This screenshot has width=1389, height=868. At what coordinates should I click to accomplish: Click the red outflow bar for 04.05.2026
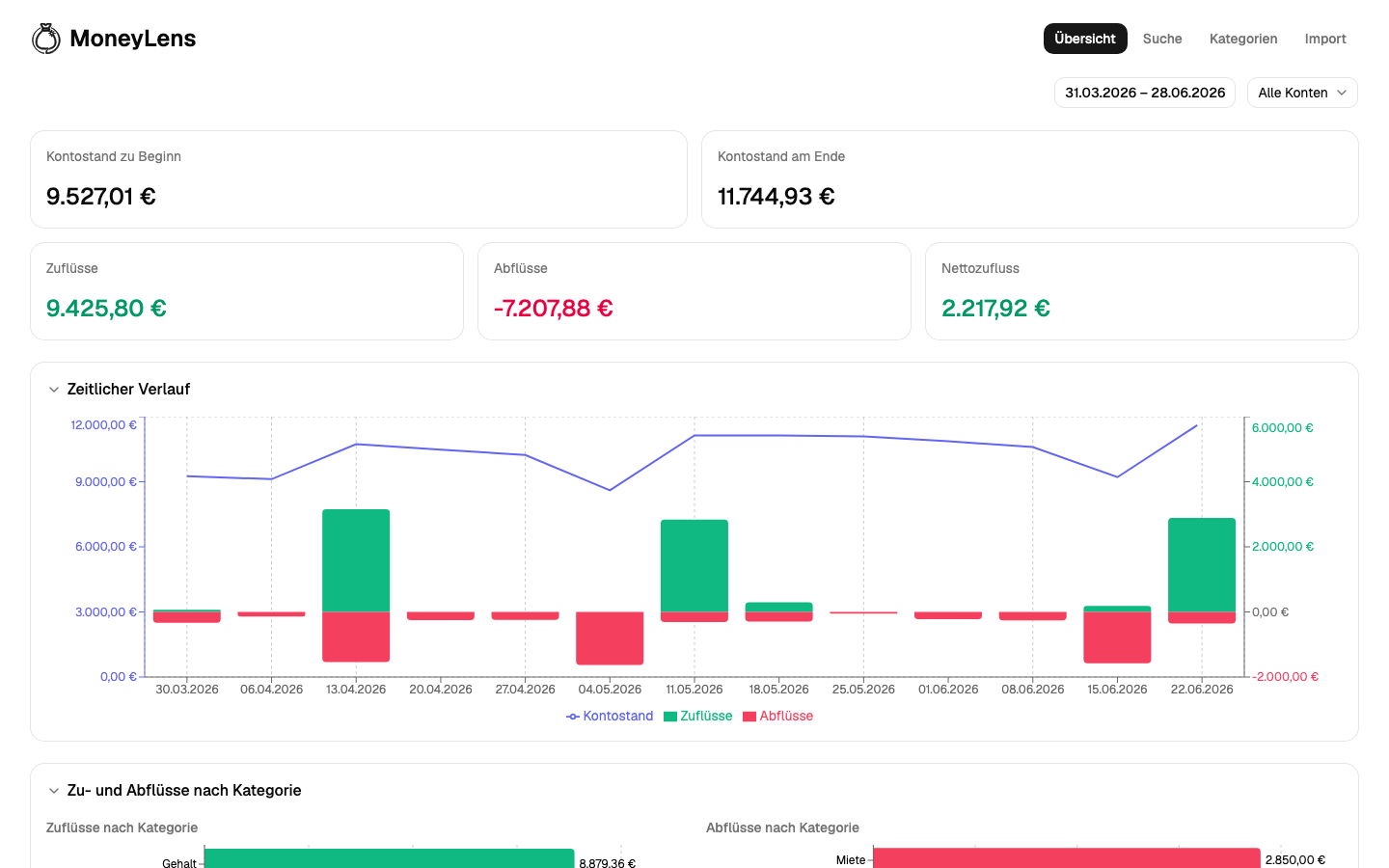pyautogui.click(x=610, y=638)
